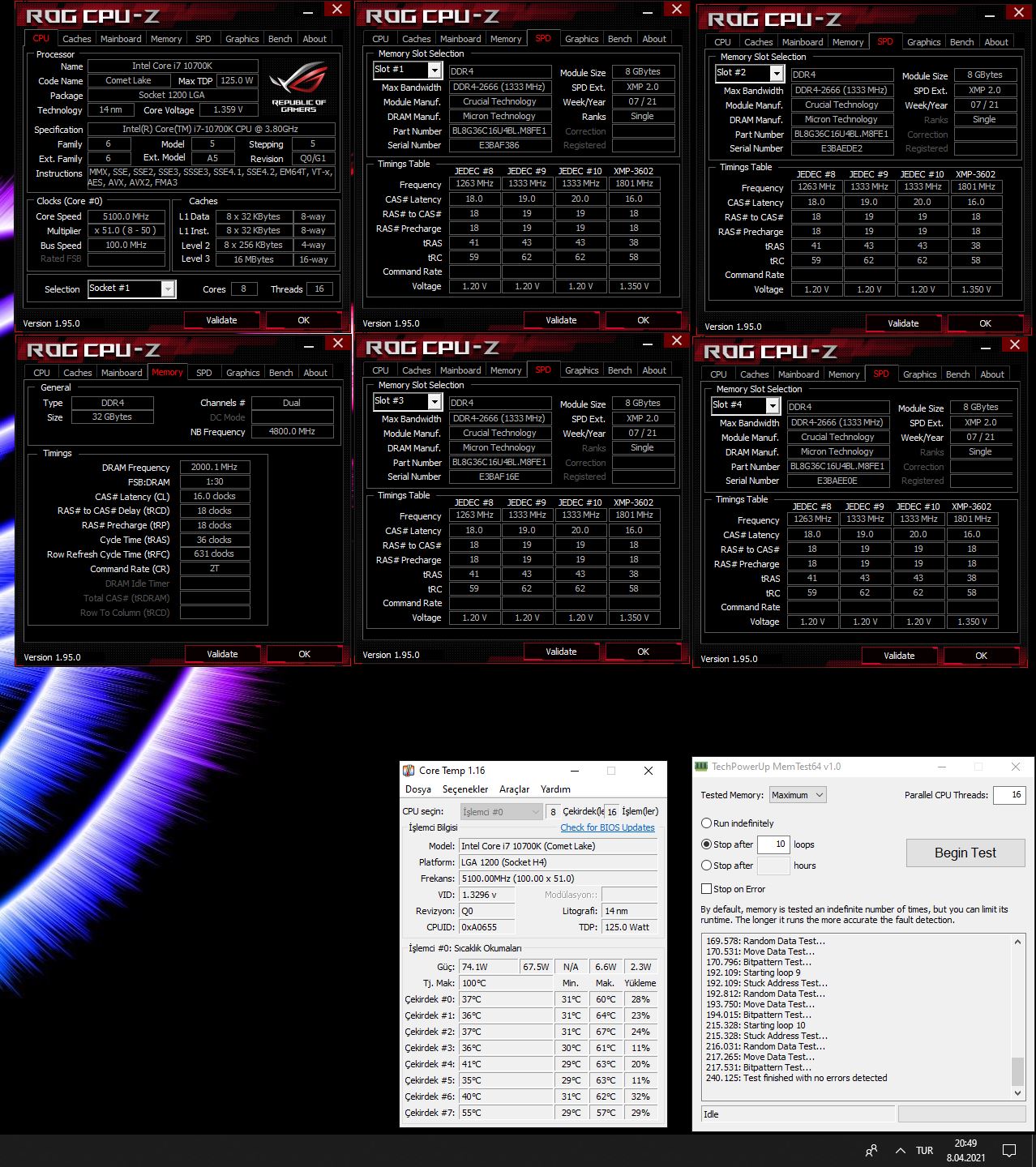Viewport: 1036px width, 1167px height.
Task: Switch to SPD tab in Memory window
Action: click(204, 373)
